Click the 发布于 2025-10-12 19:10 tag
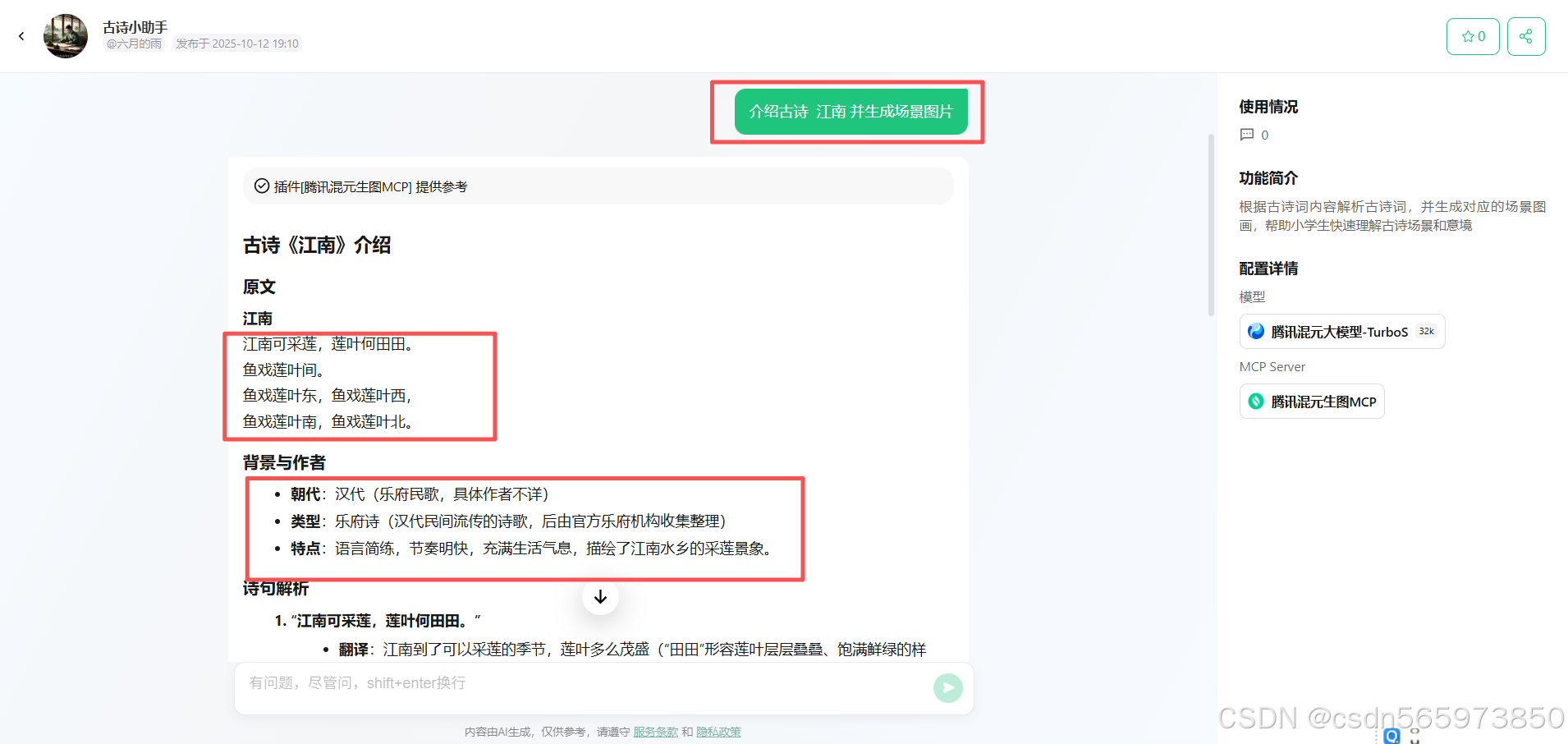Viewport: 1568px width, 744px height. [x=237, y=44]
